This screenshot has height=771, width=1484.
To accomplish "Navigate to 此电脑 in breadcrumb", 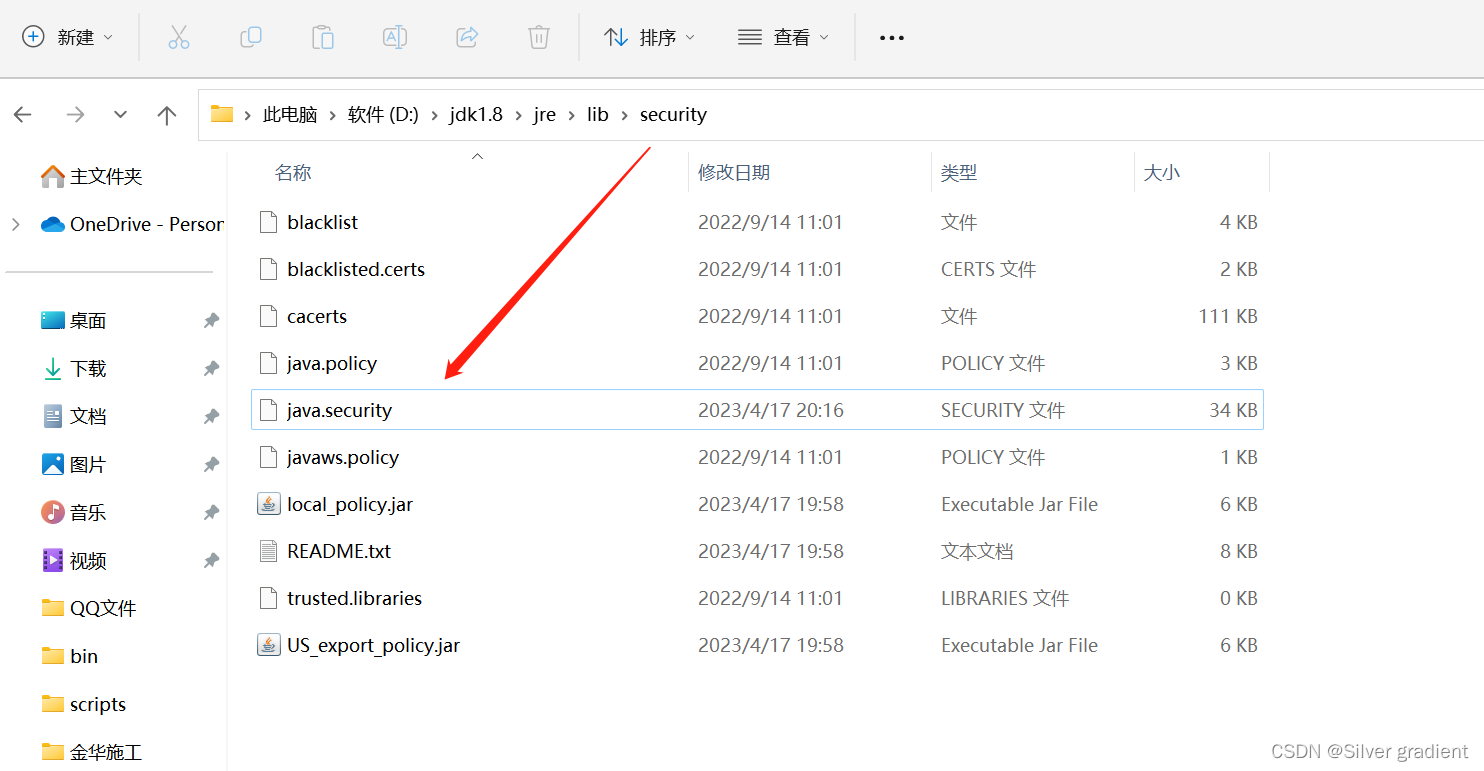I will pyautogui.click(x=290, y=115).
